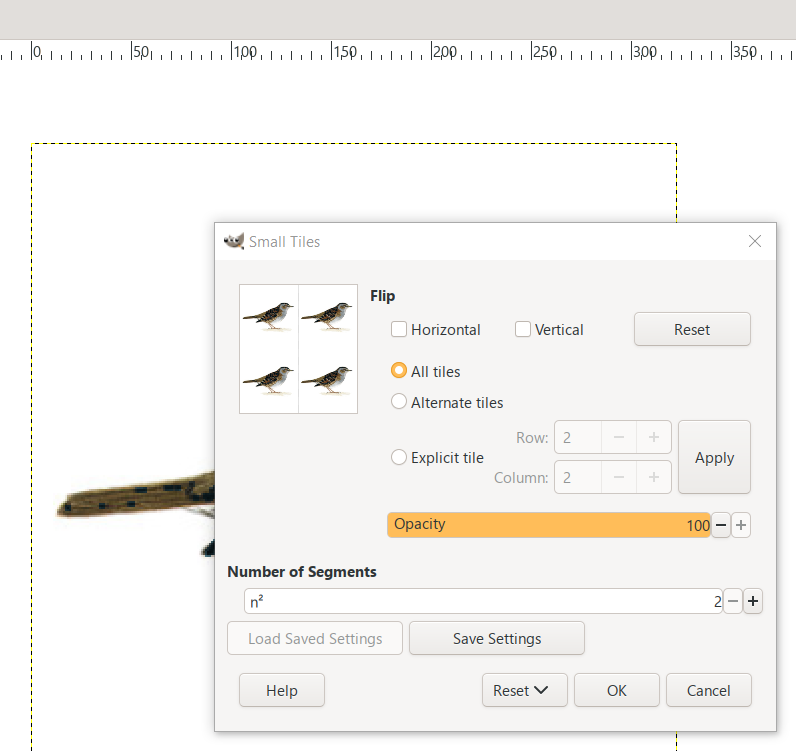Decrease the Row value with minus
The height and width of the screenshot is (751, 796).
pyautogui.click(x=619, y=437)
